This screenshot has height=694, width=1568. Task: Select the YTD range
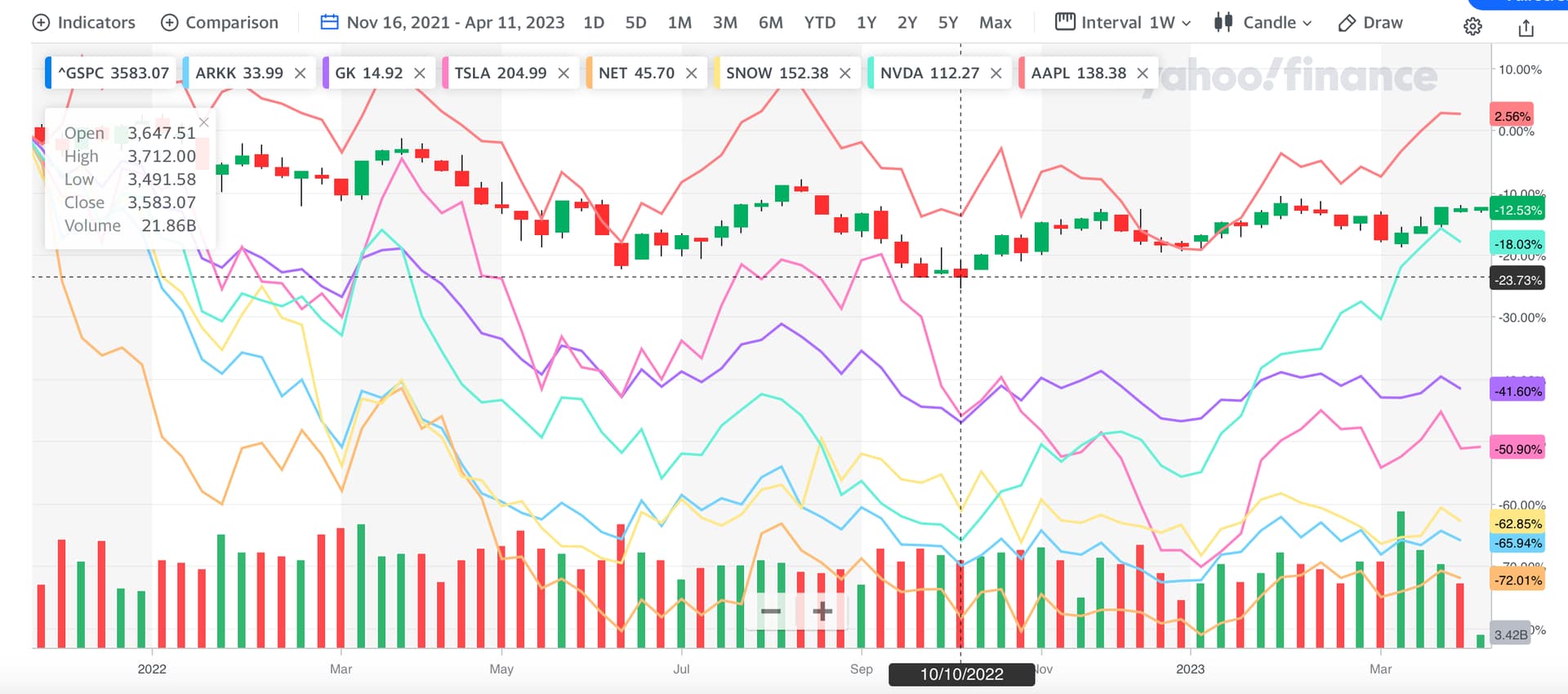[x=820, y=23]
